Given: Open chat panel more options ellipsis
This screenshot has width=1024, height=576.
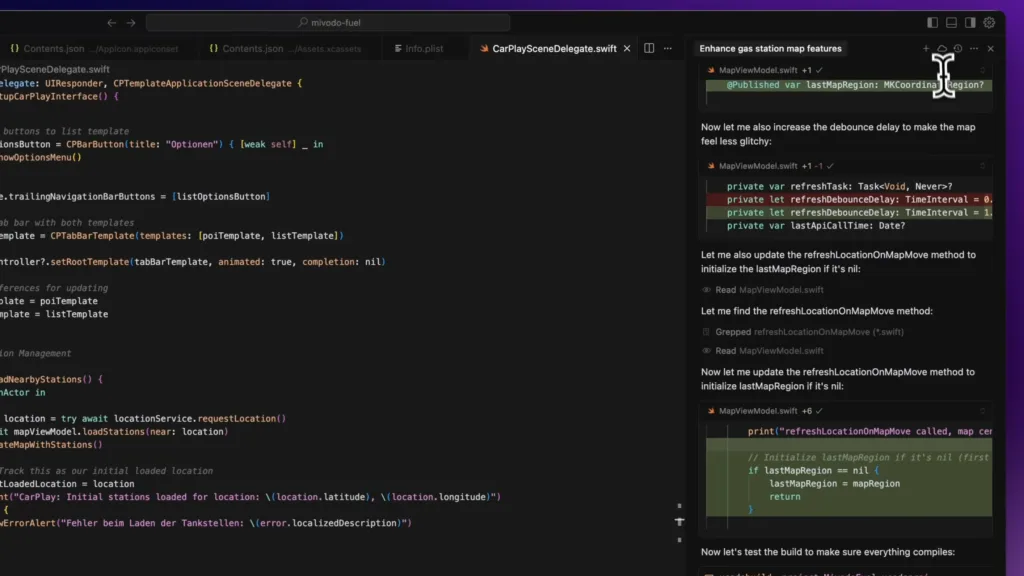Looking at the screenshot, I should pos(974,48).
